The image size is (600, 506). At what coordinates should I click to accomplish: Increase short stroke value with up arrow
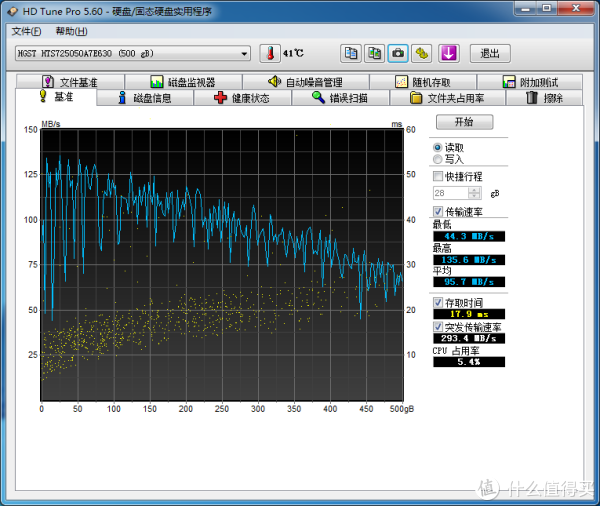click(474, 190)
